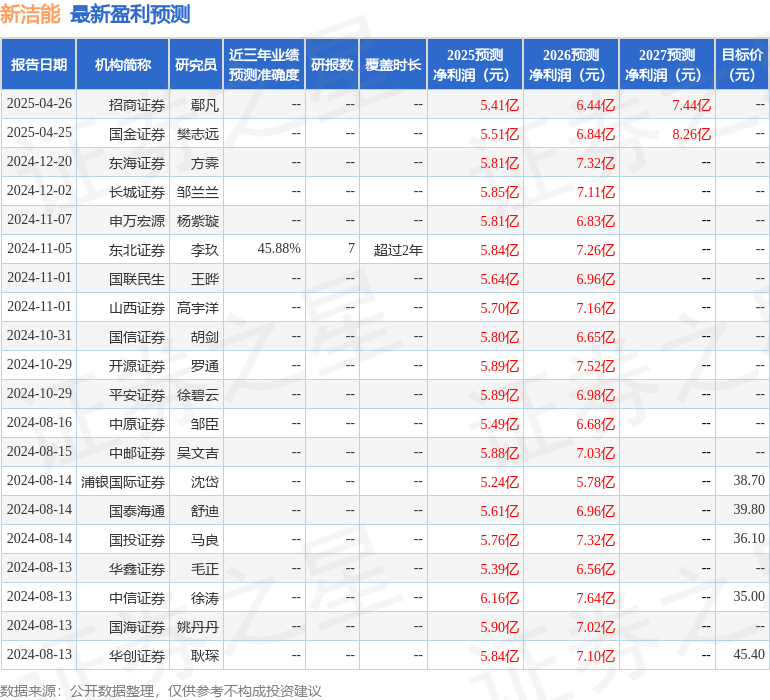Viewport: 770px width, 700px height.
Task: Select the 报告日期 column header
Action: pos(39,65)
